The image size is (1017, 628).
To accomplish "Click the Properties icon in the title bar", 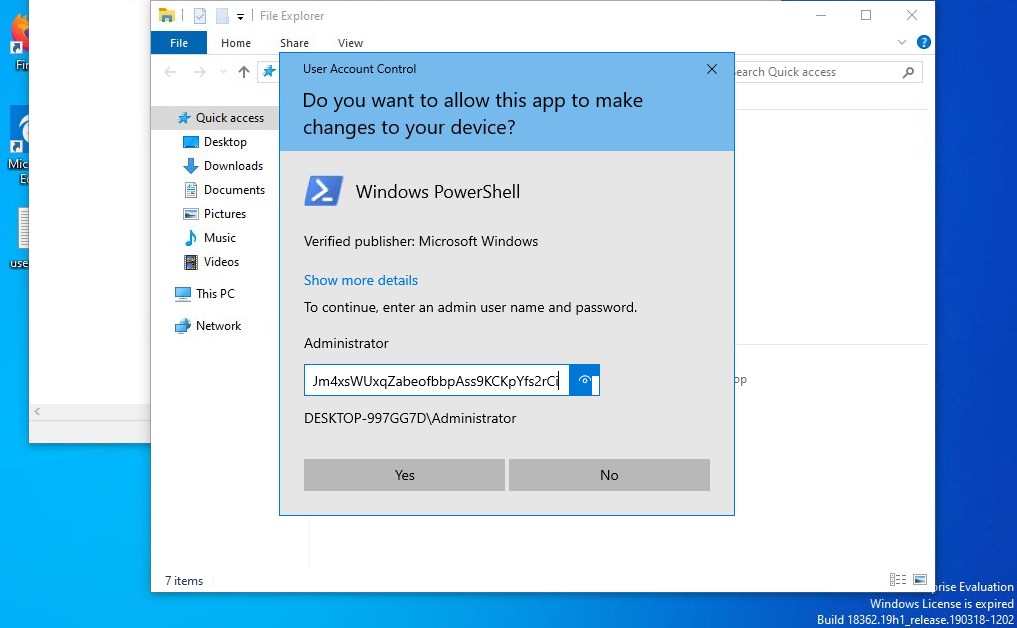I will coord(200,16).
